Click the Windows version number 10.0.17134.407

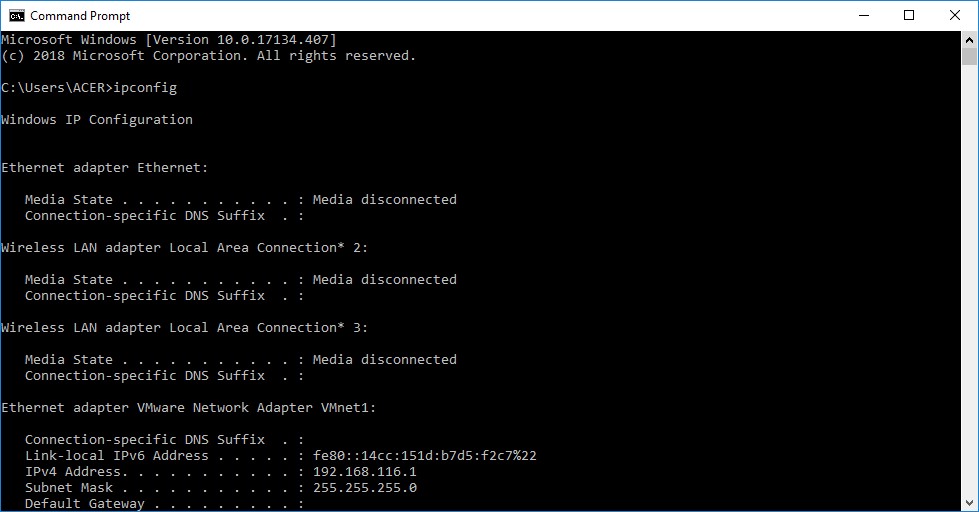[272, 40]
